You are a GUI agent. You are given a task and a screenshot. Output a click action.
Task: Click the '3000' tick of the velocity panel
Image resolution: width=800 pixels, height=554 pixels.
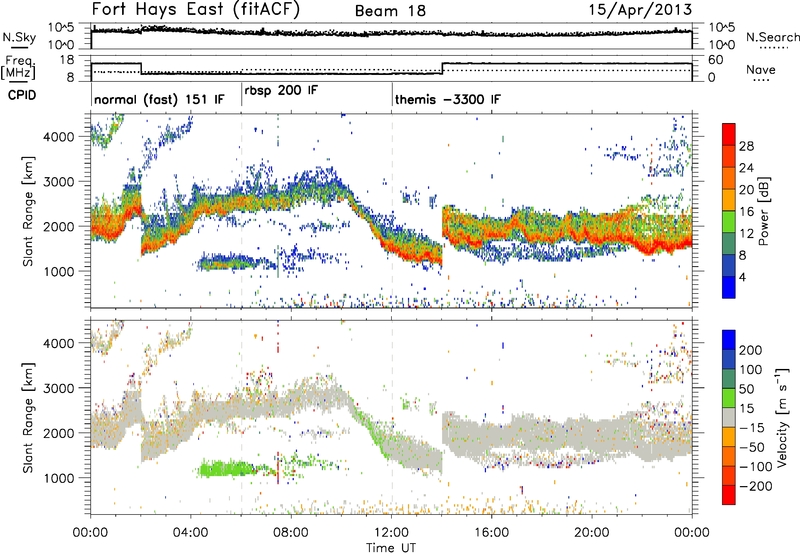pyautogui.click(x=59, y=388)
